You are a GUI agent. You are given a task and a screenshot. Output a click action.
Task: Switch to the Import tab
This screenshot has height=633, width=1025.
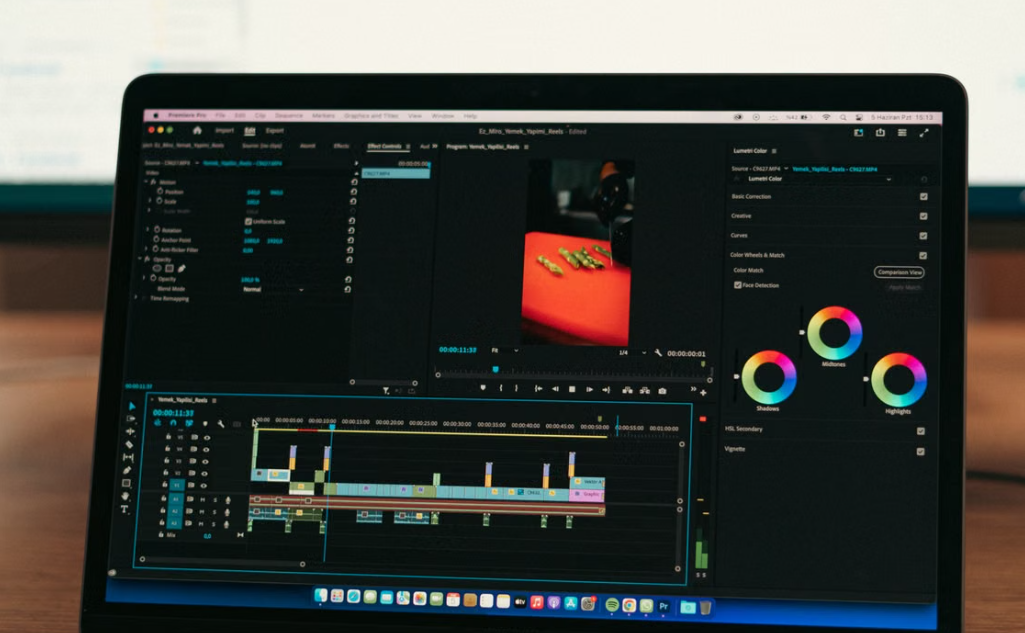224,130
